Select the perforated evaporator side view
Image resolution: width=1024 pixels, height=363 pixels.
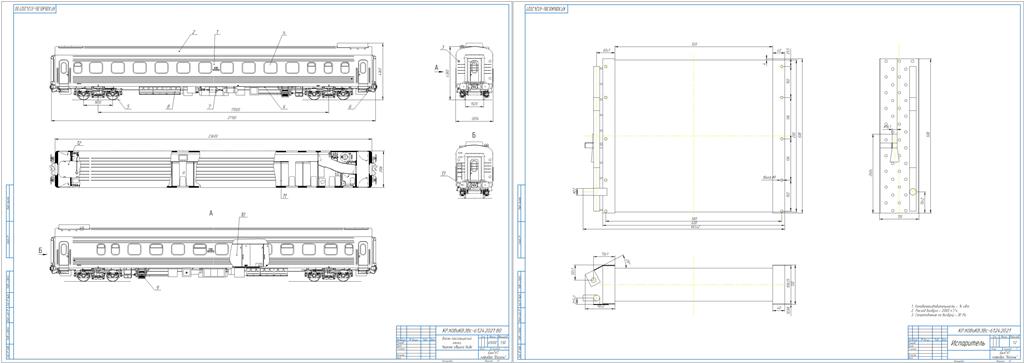coord(899,135)
